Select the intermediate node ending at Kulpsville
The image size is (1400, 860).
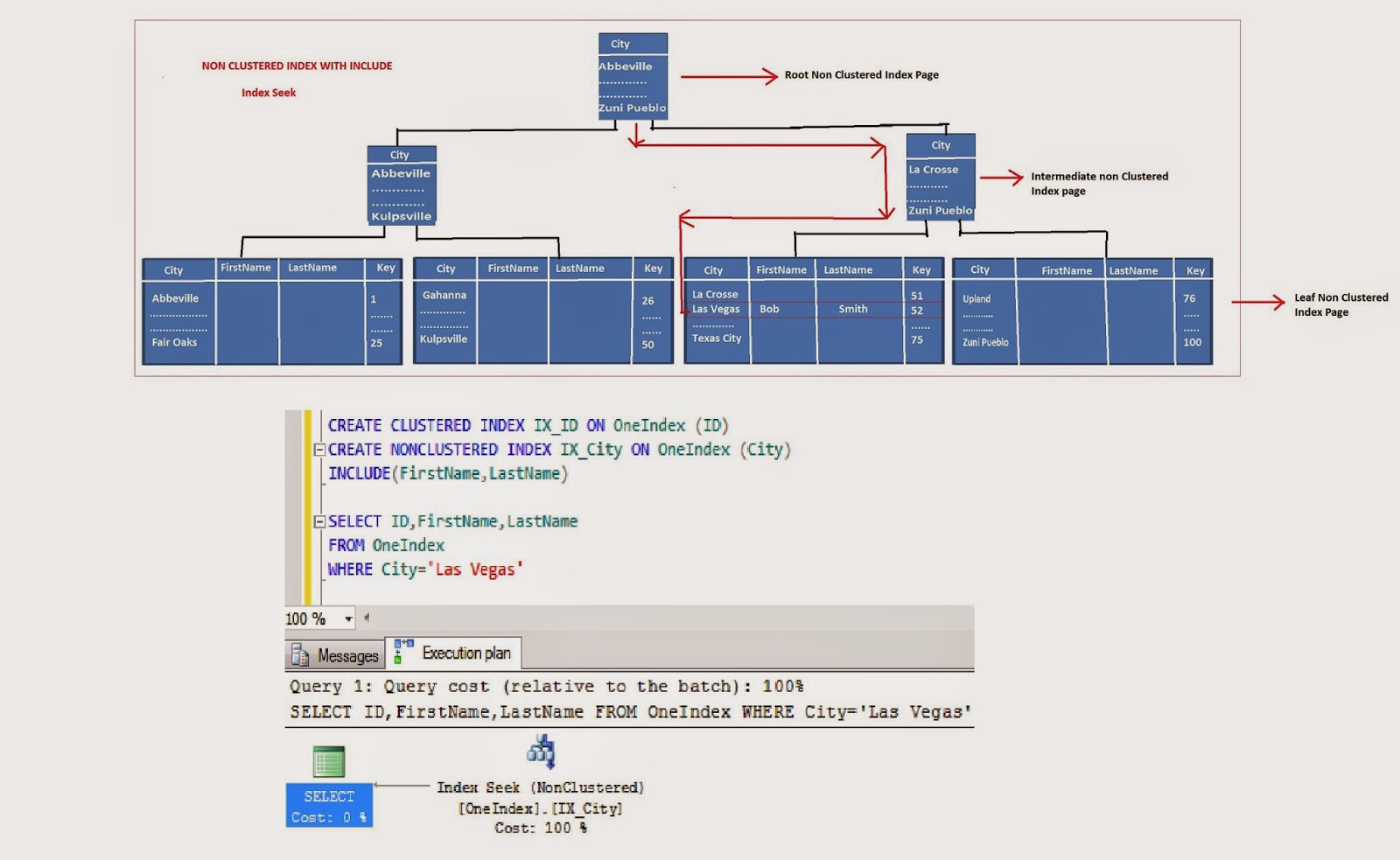[400, 185]
